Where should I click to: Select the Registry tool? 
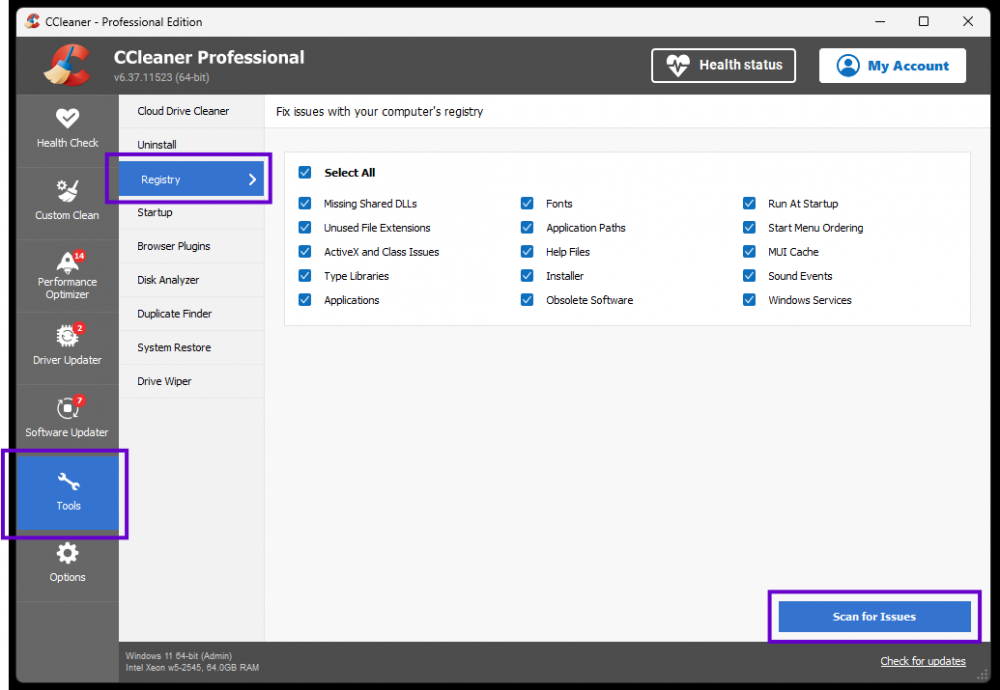click(x=191, y=179)
